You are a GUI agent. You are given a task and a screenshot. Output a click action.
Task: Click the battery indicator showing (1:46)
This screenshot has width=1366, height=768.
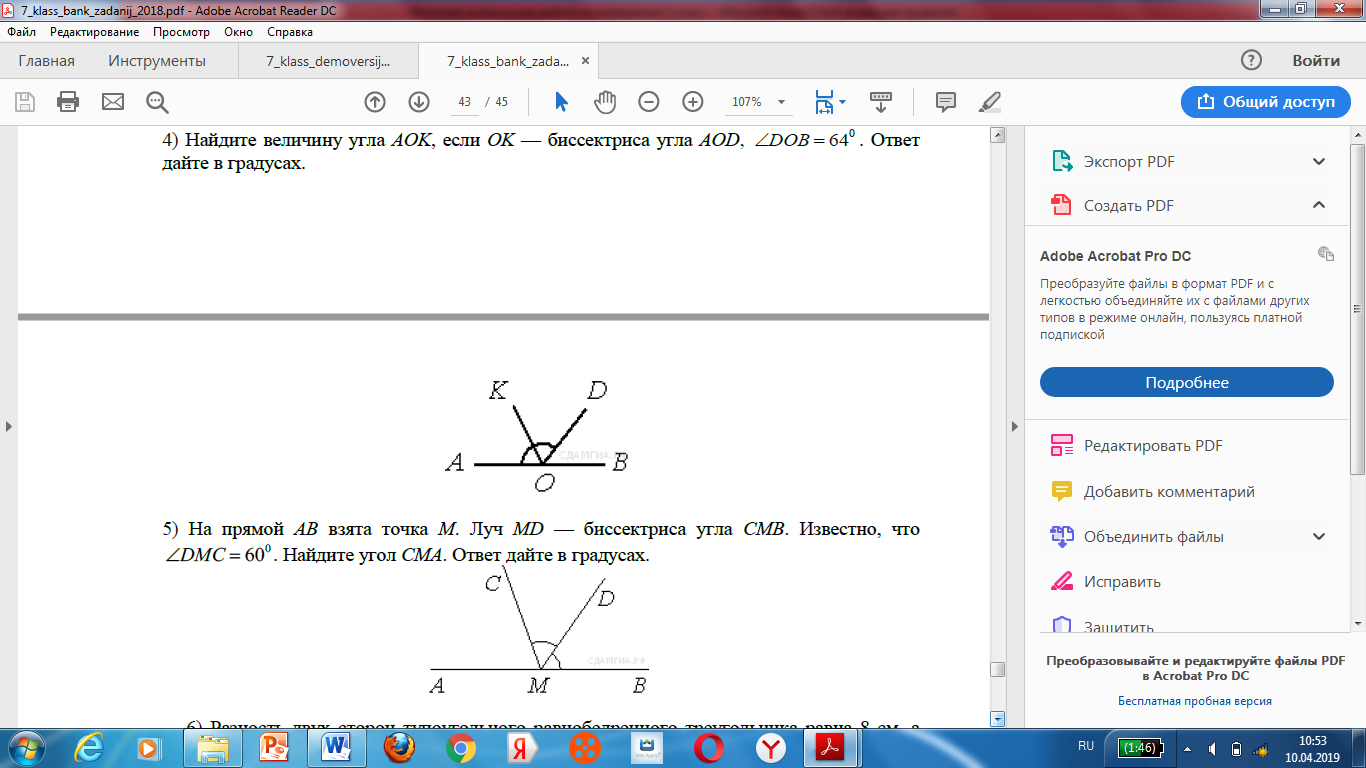coord(1138,747)
